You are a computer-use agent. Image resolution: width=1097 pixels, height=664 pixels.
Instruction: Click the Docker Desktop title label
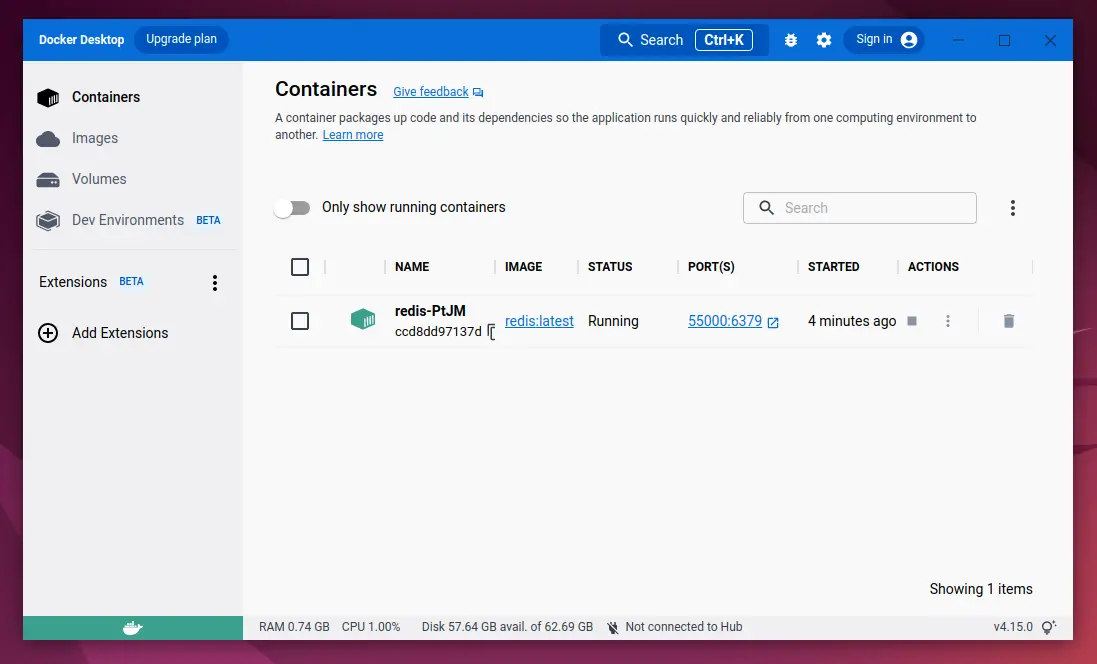(81, 40)
